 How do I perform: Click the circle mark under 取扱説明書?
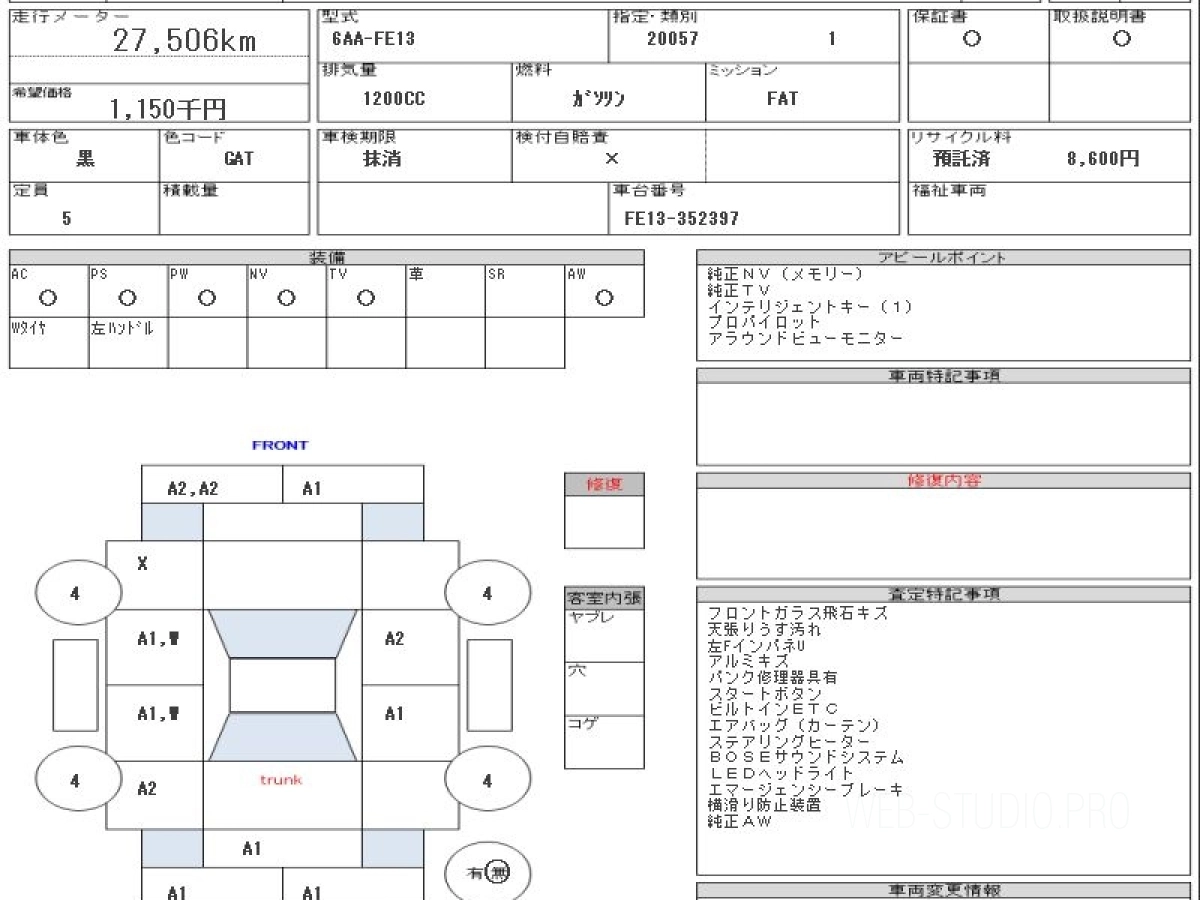1122,39
